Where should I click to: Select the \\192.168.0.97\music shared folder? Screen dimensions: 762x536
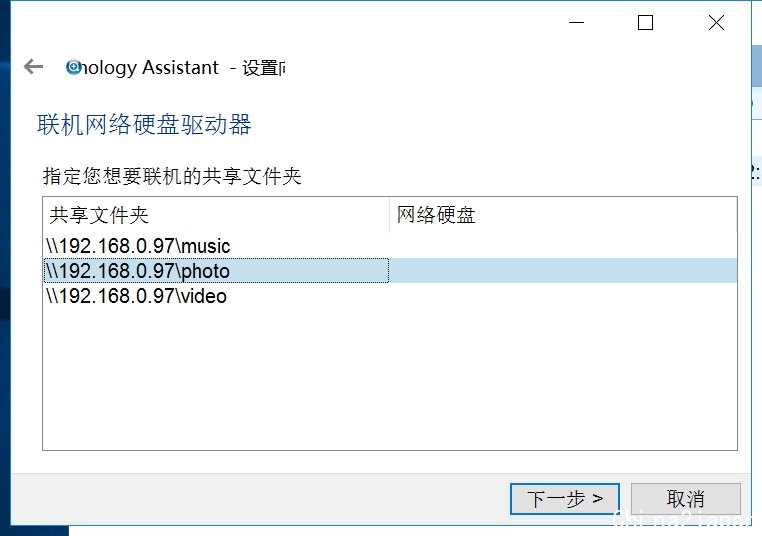(x=138, y=246)
